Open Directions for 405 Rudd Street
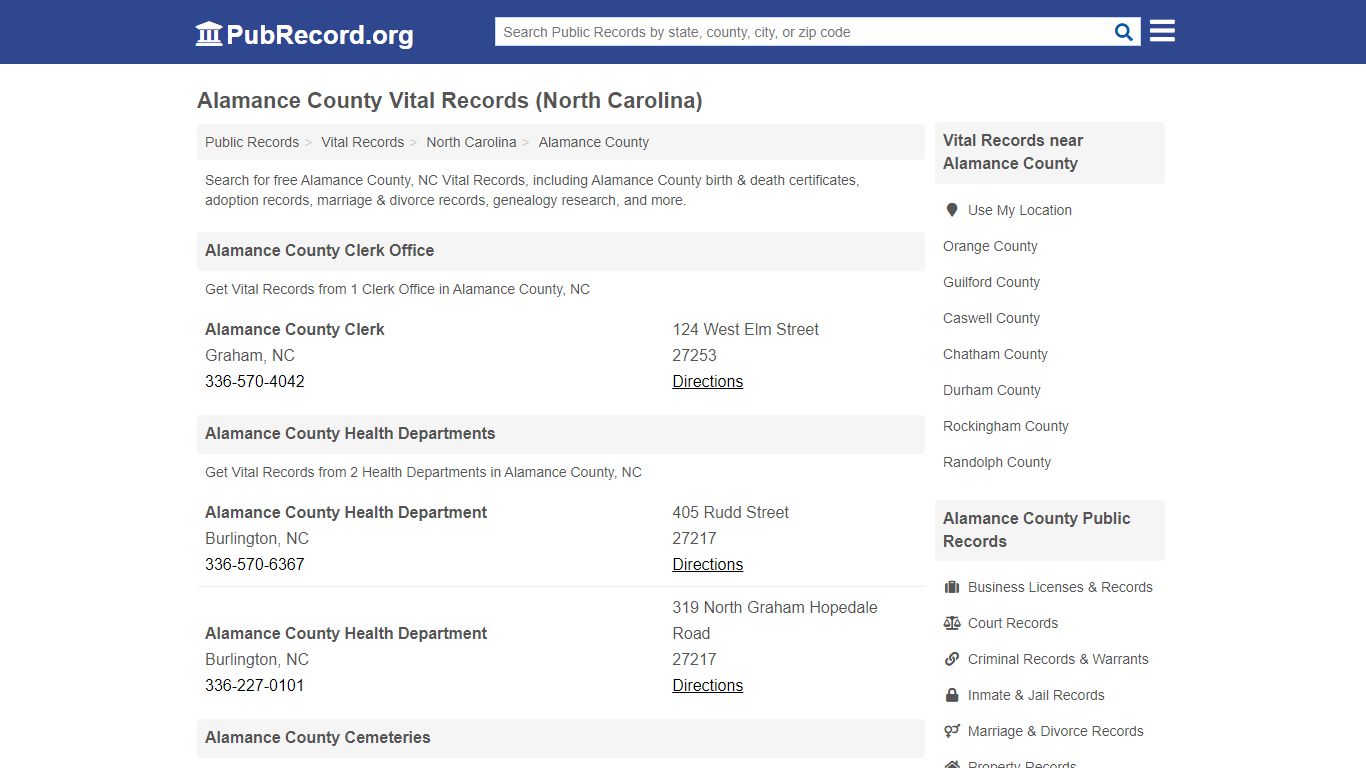Image resolution: width=1366 pixels, height=768 pixels. (708, 564)
